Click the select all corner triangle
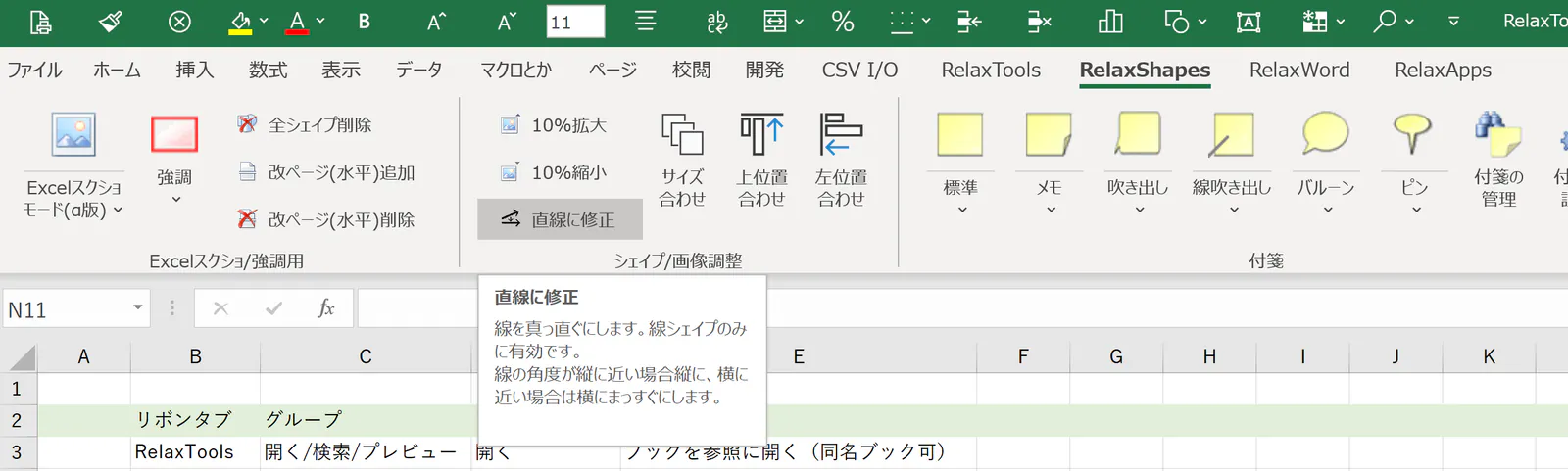Image resolution: width=1568 pixels, height=471 pixels. (x=23, y=357)
